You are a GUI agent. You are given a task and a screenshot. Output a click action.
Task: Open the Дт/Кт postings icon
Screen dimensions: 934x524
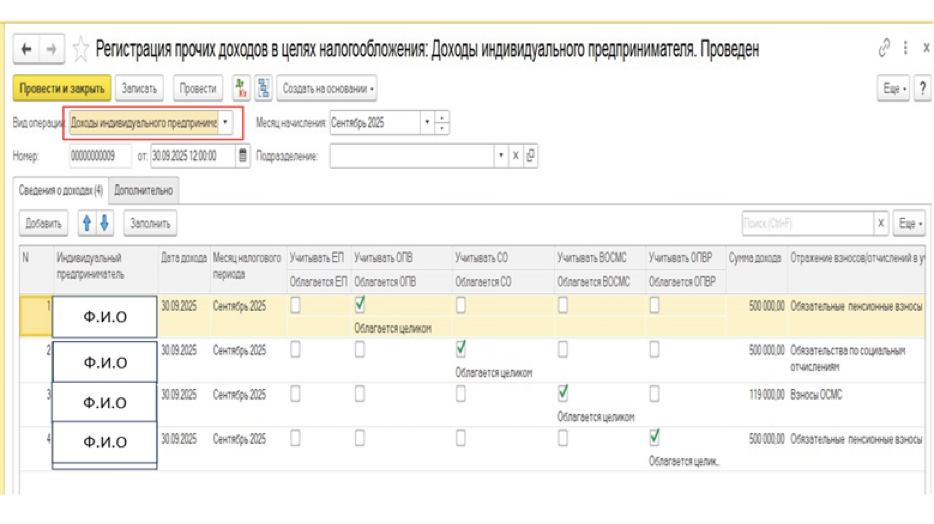click(x=241, y=88)
